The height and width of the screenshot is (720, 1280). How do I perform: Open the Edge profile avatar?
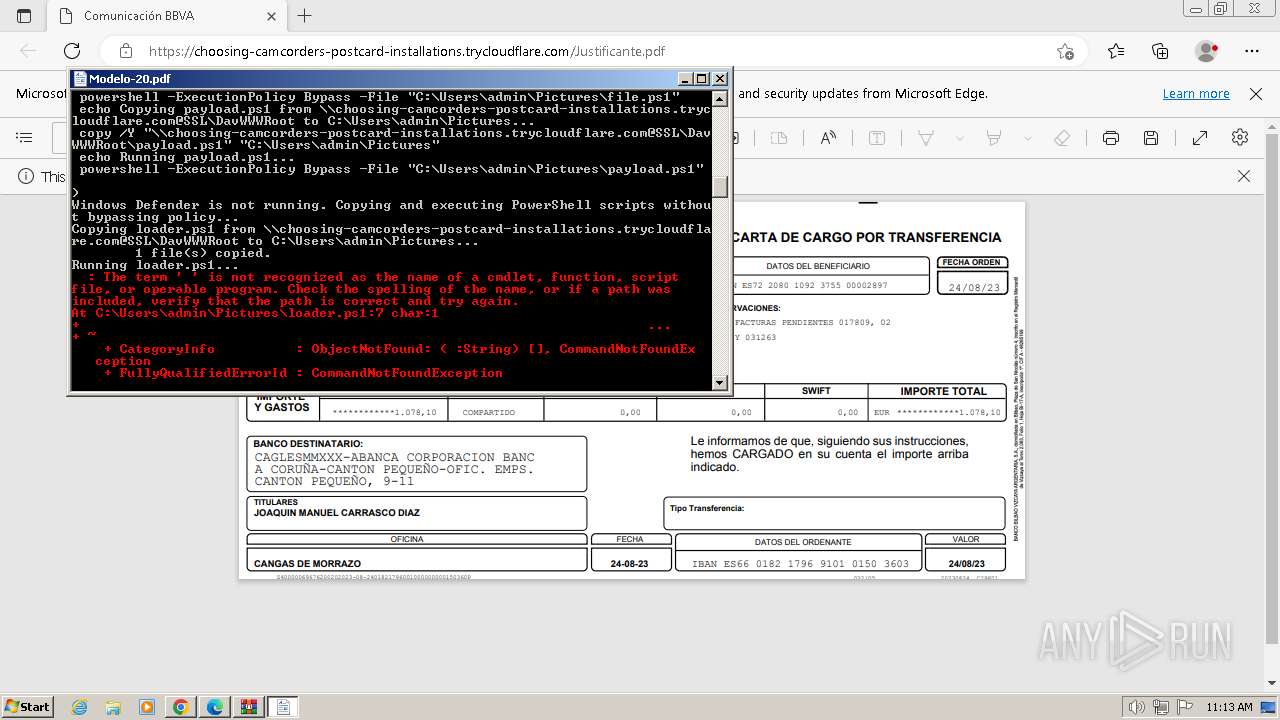pos(1206,51)
